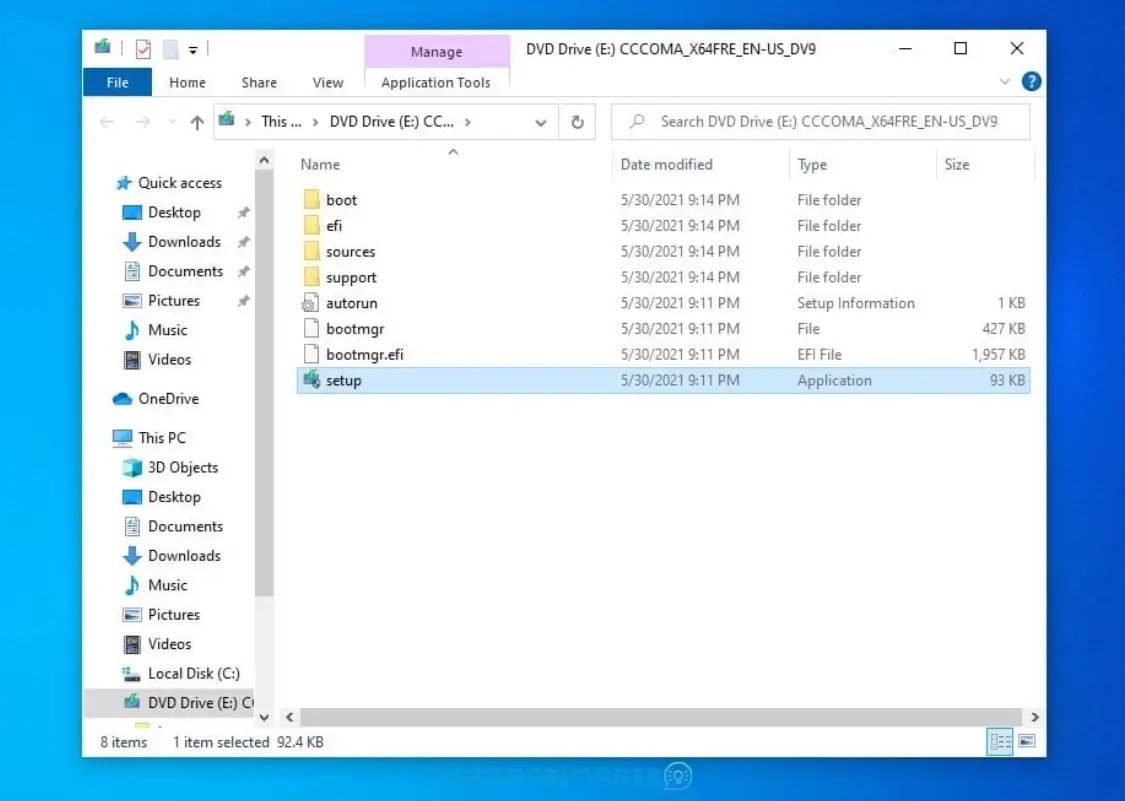Switch to Large icons view in status bar
This screenshot has width=1125, height=801.
pyautogui.click(x=1027, y=741)
